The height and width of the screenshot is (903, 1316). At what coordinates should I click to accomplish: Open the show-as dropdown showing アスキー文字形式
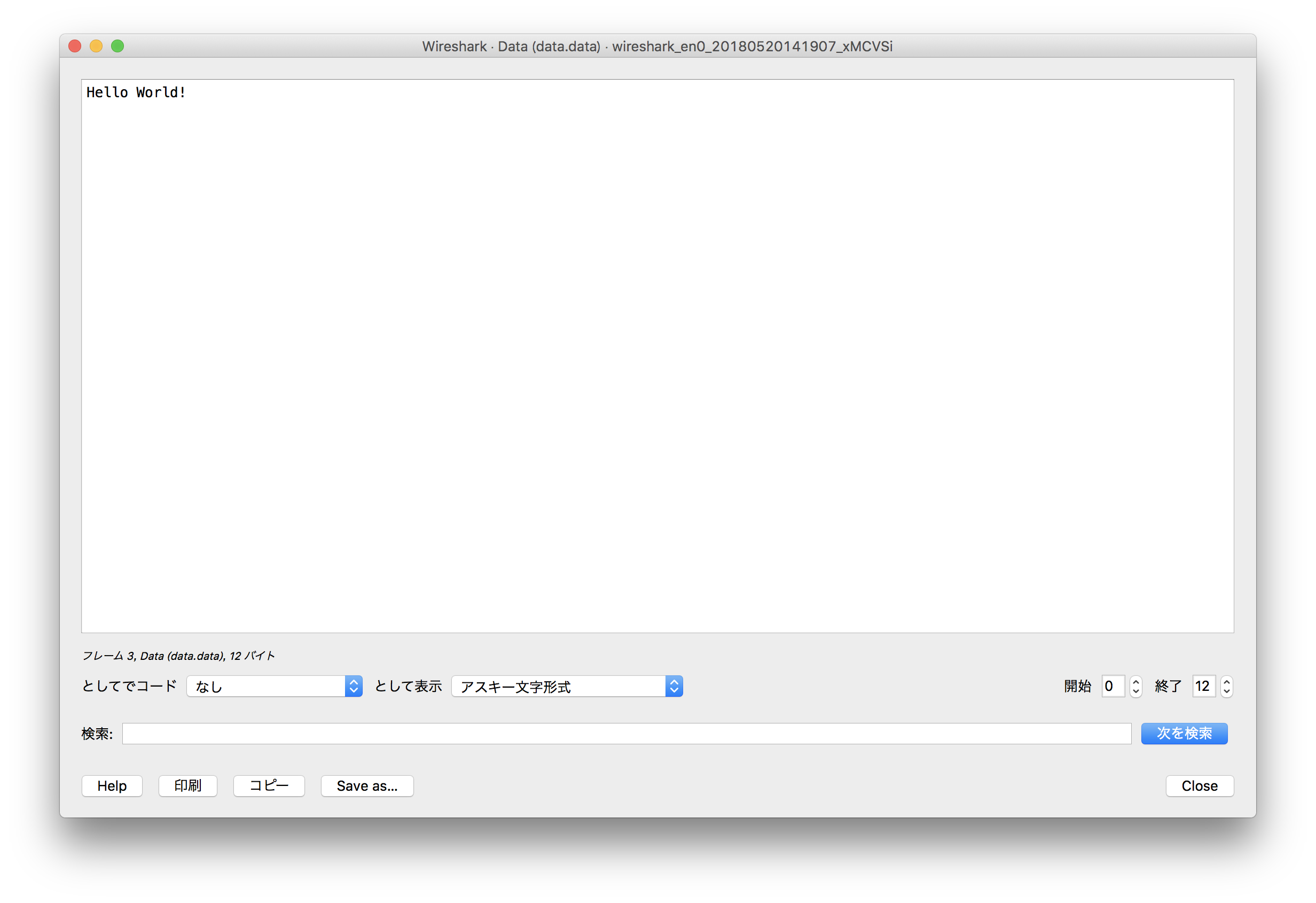coord(567,686)
